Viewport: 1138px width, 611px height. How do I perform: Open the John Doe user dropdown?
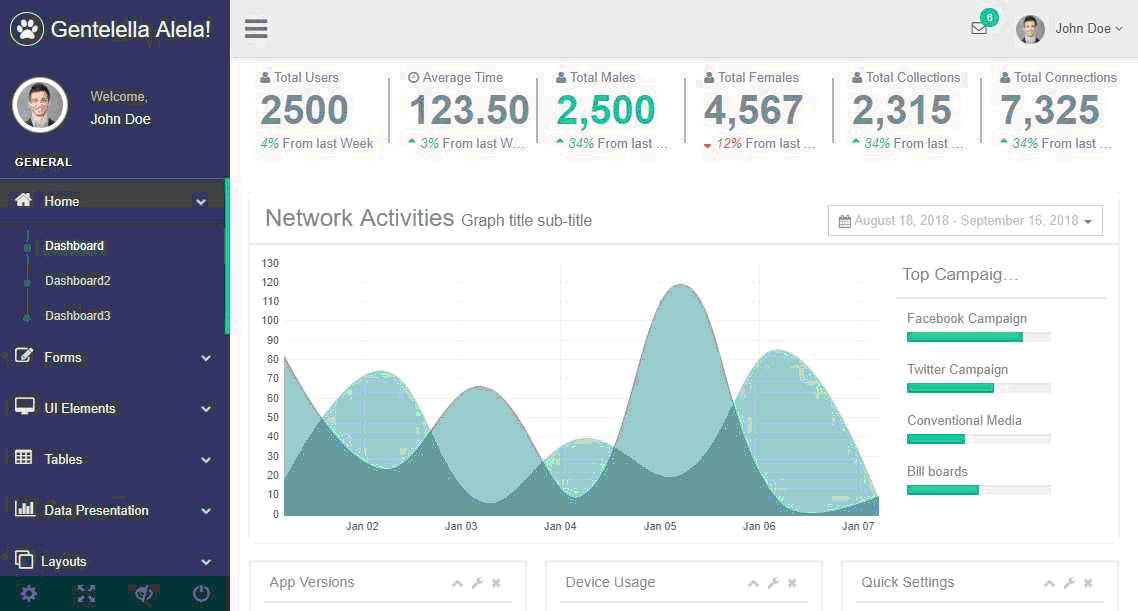point(1070,28)
